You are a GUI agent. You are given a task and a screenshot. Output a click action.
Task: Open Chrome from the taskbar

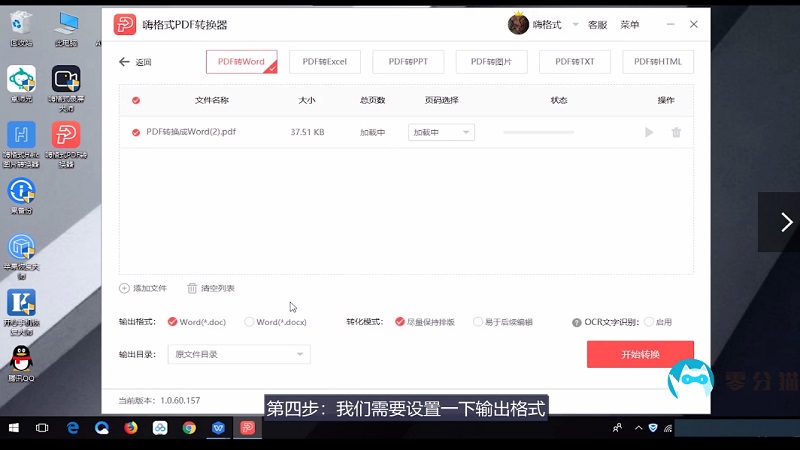click(189, 428)
